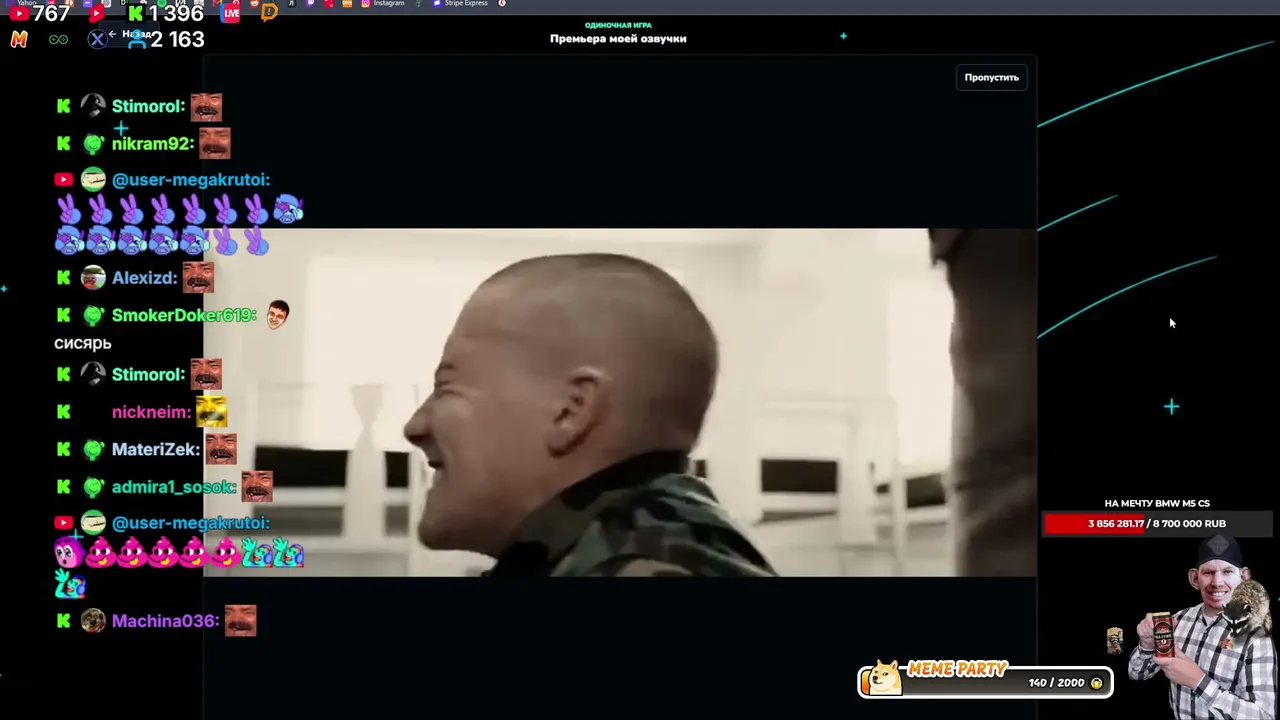The height and width of the screenshot is (720, 1280).
Task: Click the Kick badge next to nickneim
Action: (x=63, y=411)
